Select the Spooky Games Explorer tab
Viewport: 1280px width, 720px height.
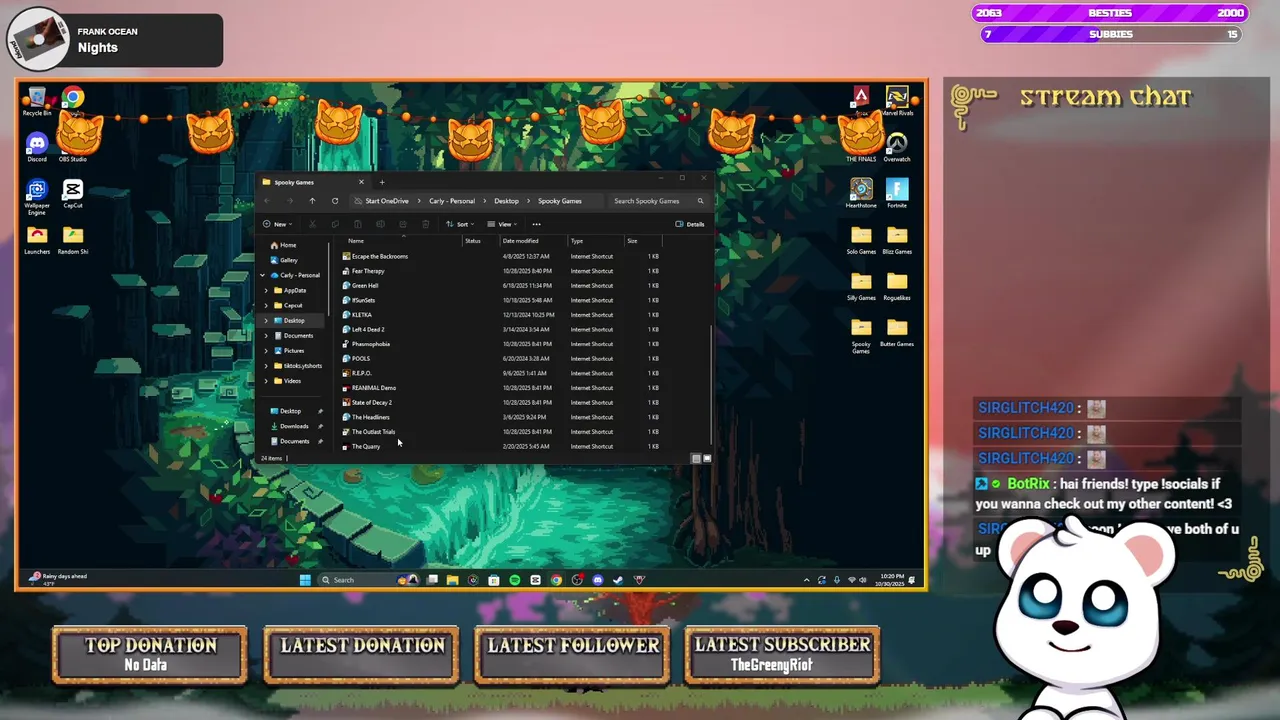311,182
